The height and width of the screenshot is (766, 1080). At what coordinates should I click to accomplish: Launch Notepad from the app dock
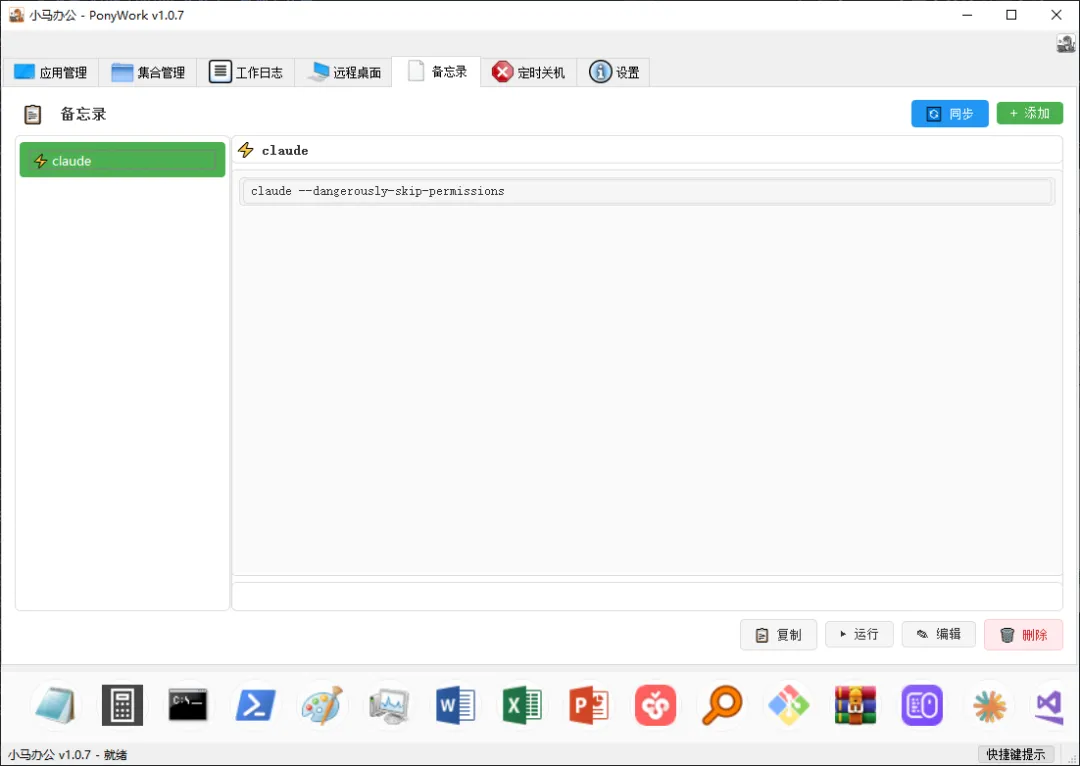(55, 705)
